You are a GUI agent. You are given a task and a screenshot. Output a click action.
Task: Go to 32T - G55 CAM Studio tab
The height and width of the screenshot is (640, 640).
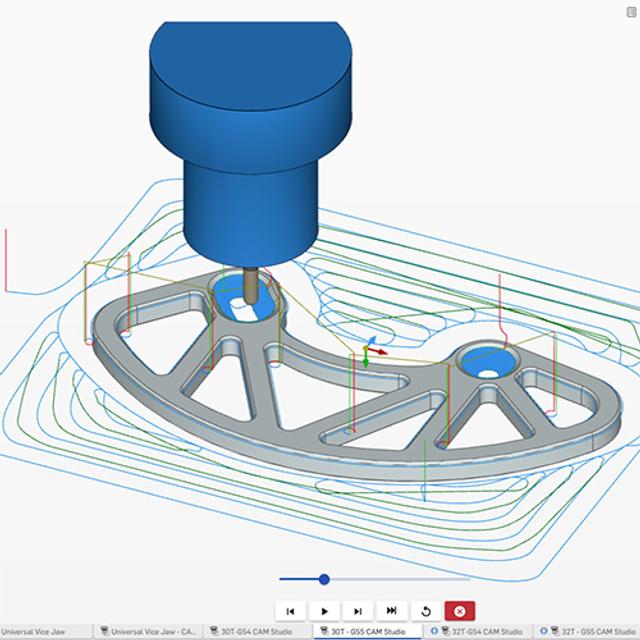597,632
